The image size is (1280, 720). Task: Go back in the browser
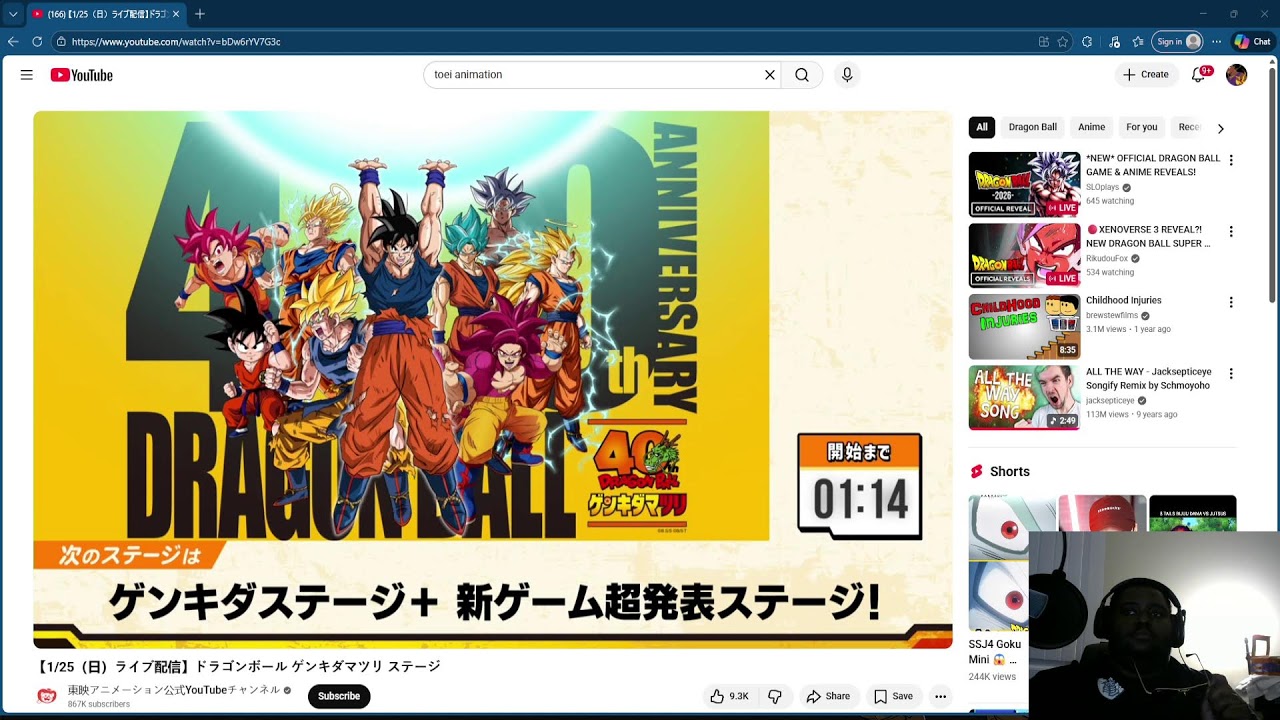pyautogui.click(x=13, y=42)
